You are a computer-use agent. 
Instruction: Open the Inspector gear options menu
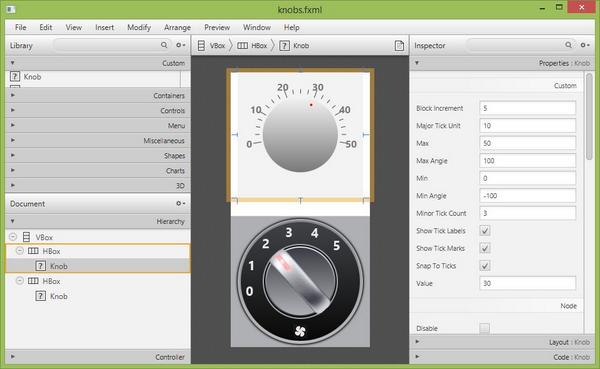point(585,45)
